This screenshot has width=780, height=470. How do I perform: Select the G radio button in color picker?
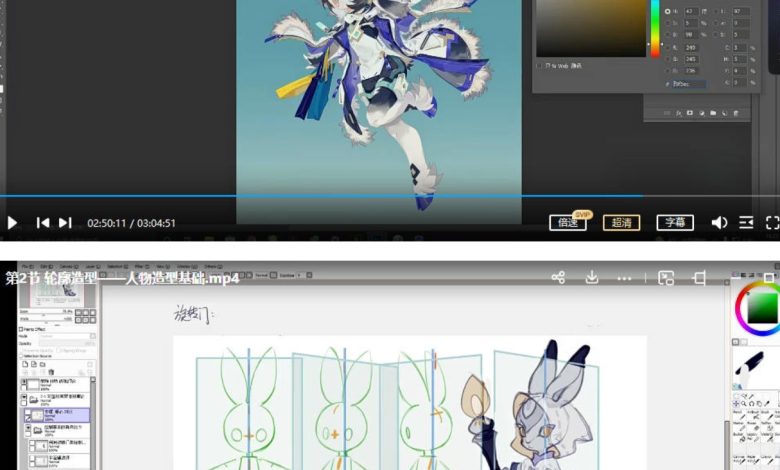668,59
